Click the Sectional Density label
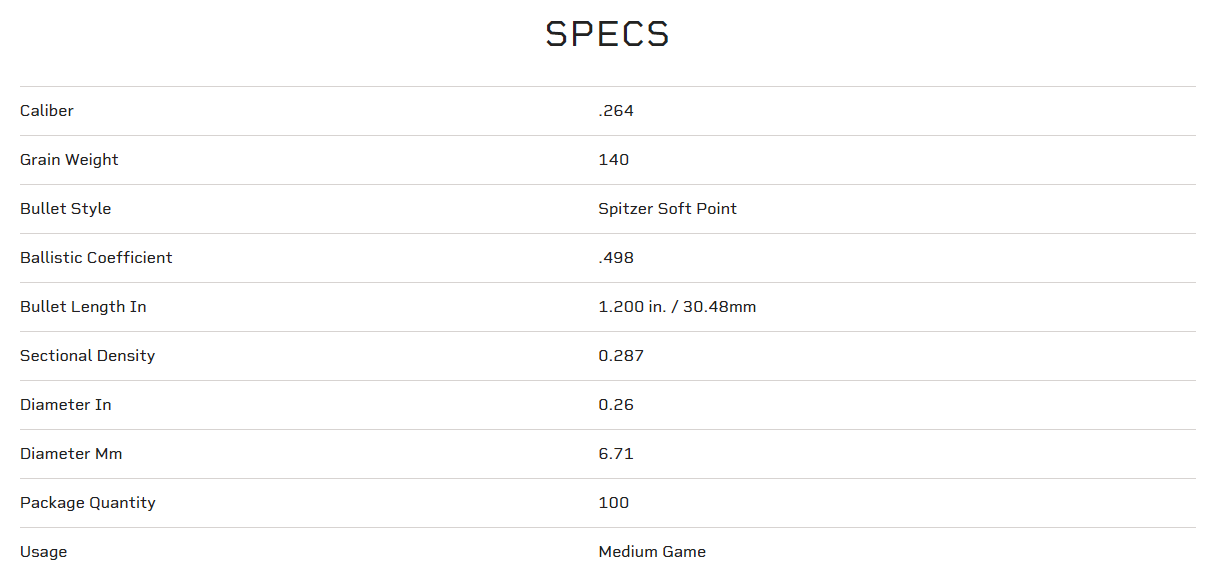The width and height of the screenshot is (1227, 576). click(x=88, y=356)
